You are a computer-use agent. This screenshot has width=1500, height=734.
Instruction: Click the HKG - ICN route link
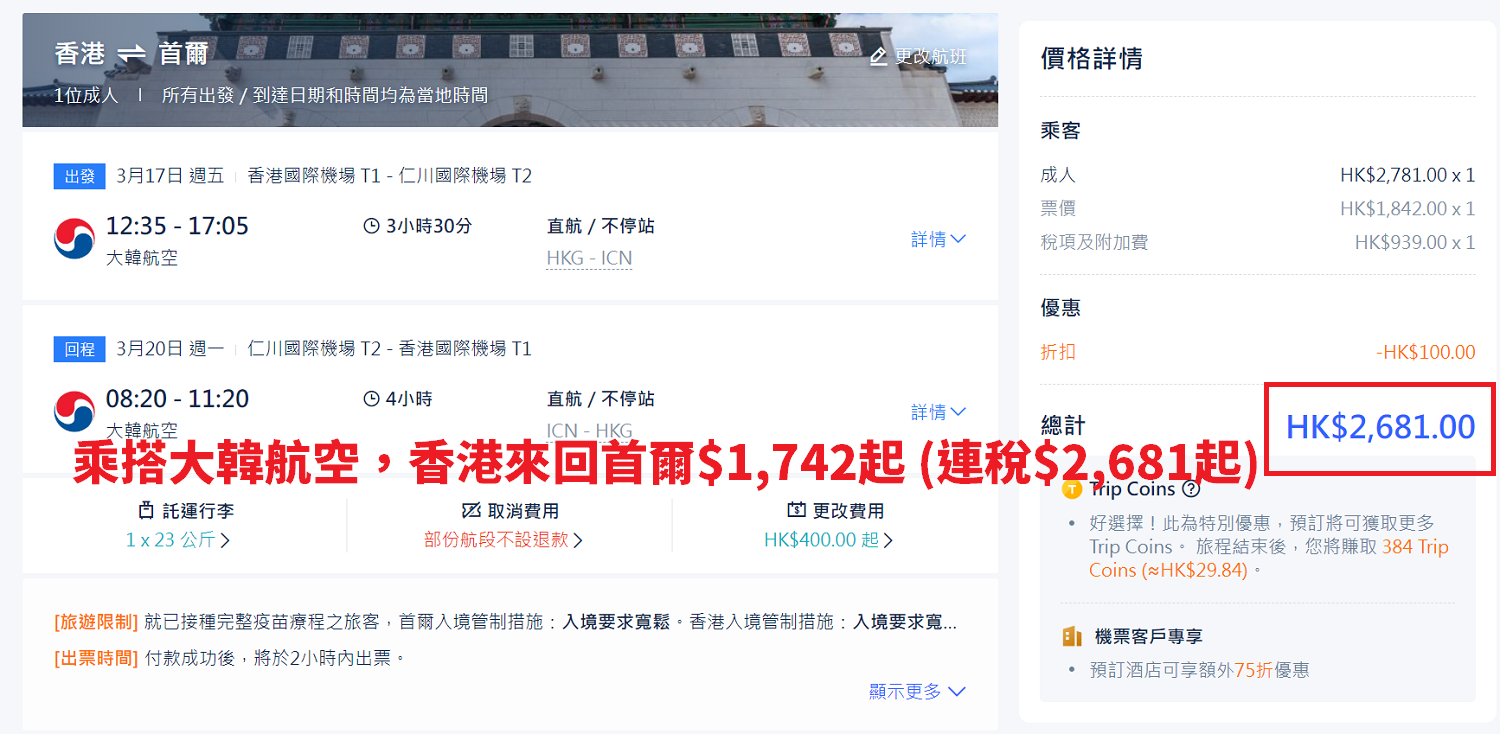click(x=589, y=258)
